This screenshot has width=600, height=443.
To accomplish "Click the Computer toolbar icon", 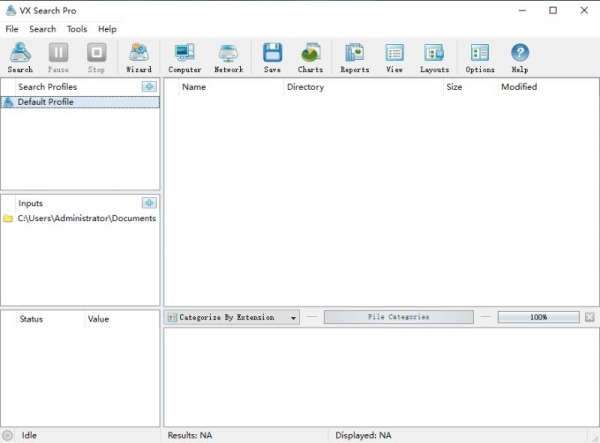I will [184, 57].
